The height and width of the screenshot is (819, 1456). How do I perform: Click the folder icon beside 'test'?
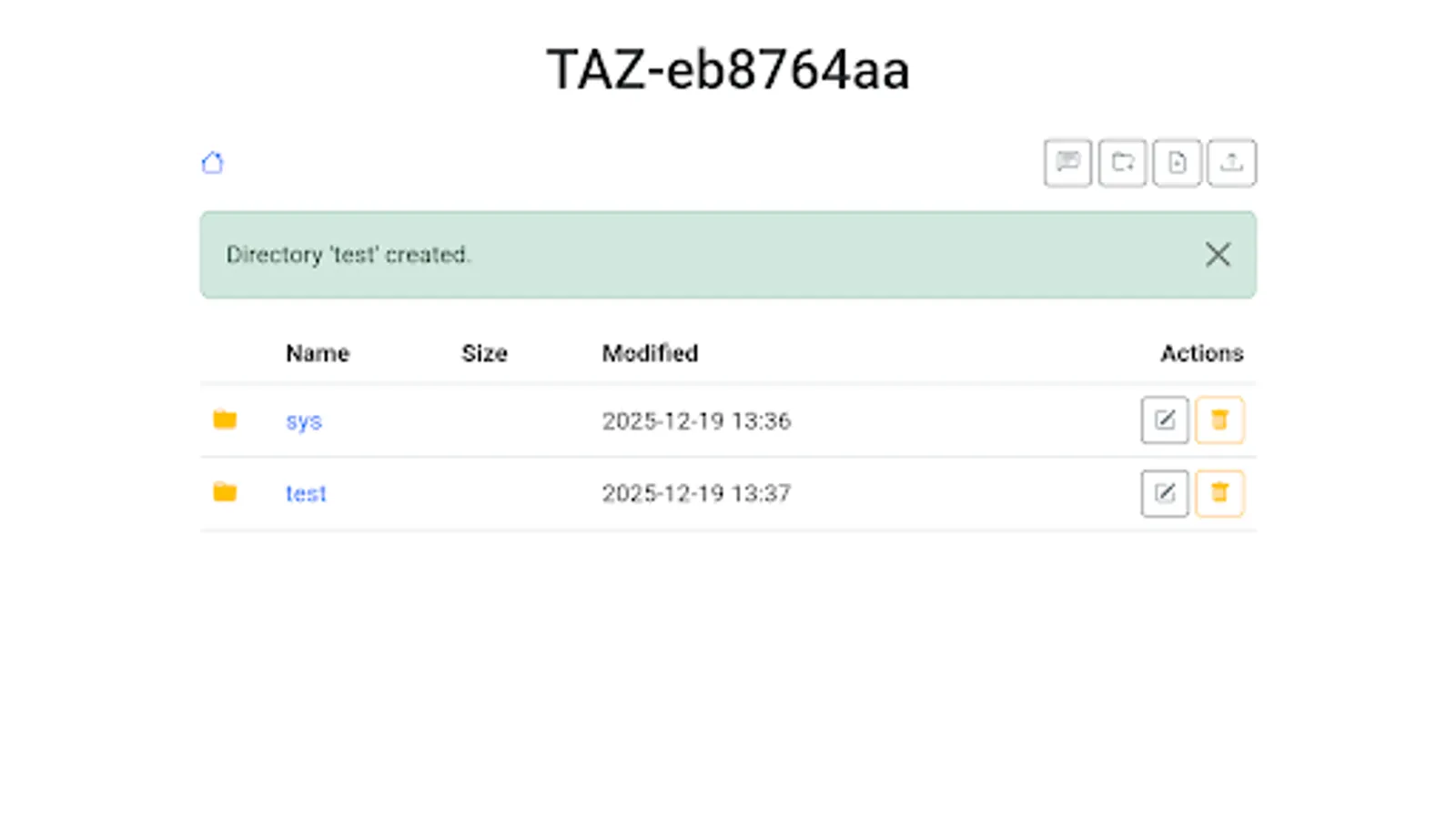224,492
